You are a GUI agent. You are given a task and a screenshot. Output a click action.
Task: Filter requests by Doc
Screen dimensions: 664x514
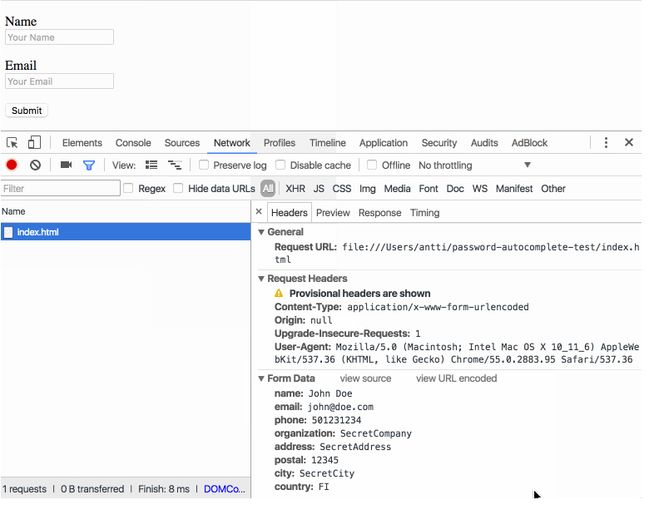[455, 188]
